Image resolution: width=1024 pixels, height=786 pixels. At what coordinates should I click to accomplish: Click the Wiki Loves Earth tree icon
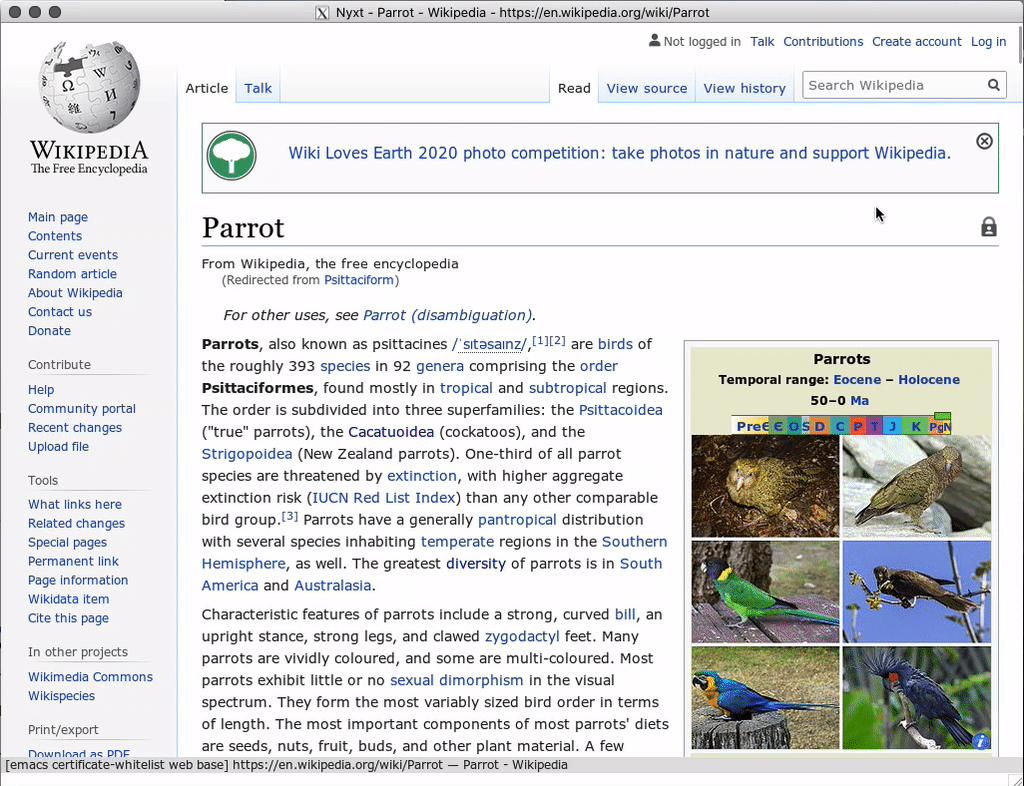coord(231,156)
